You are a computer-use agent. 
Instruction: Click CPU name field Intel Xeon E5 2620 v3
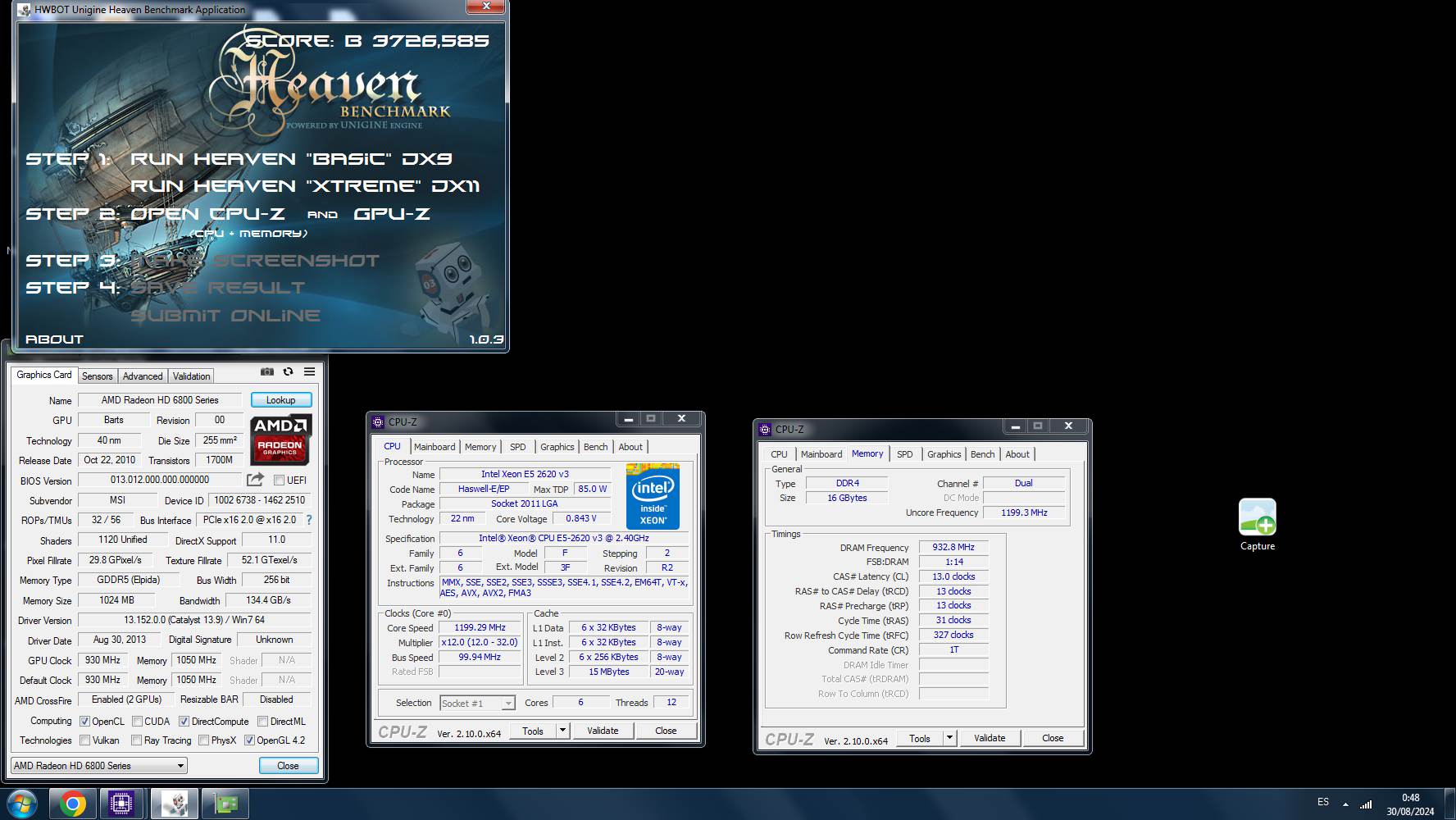coord(525,474)
